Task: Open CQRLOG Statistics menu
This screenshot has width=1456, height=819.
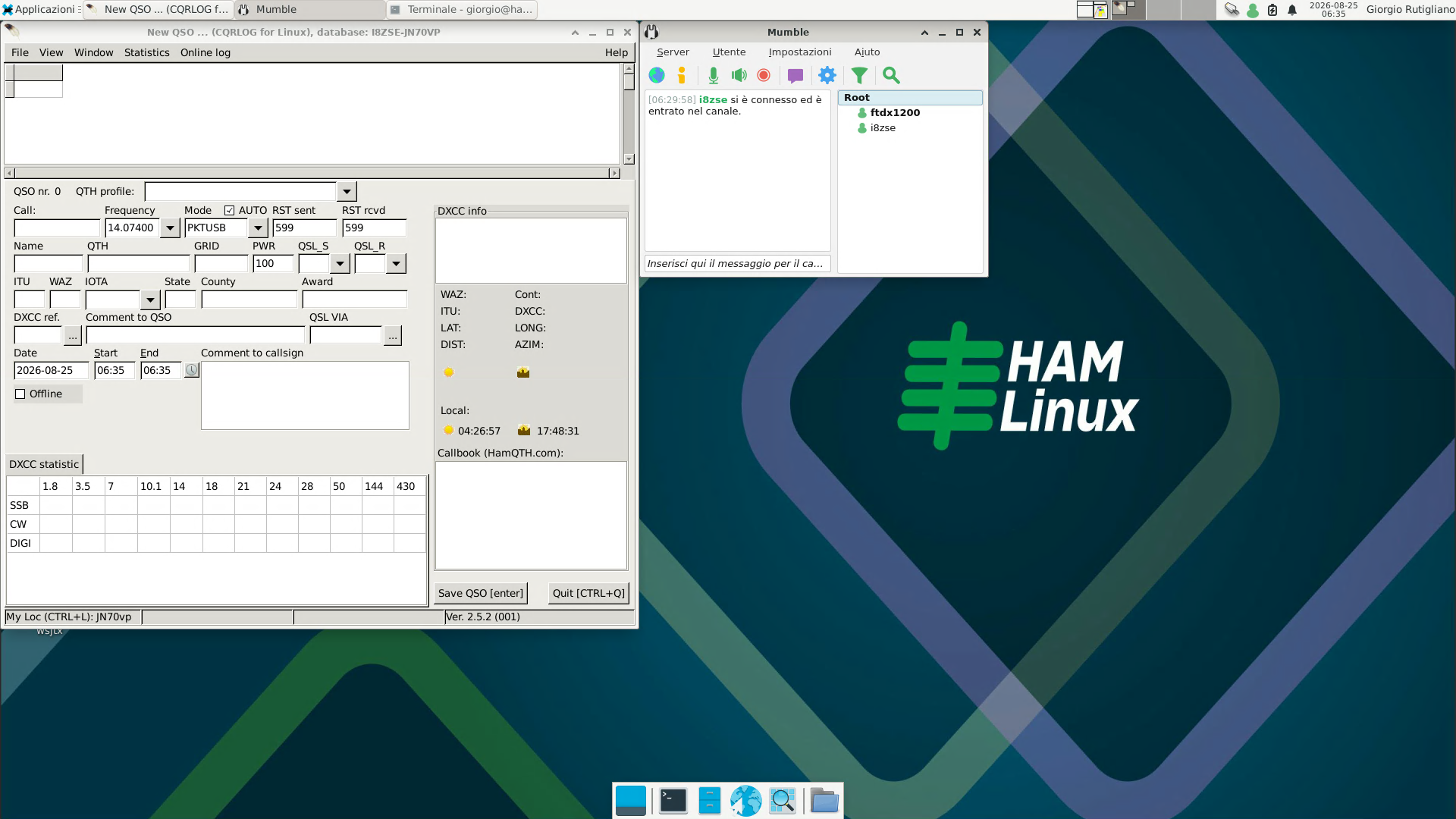Action: 146,52
